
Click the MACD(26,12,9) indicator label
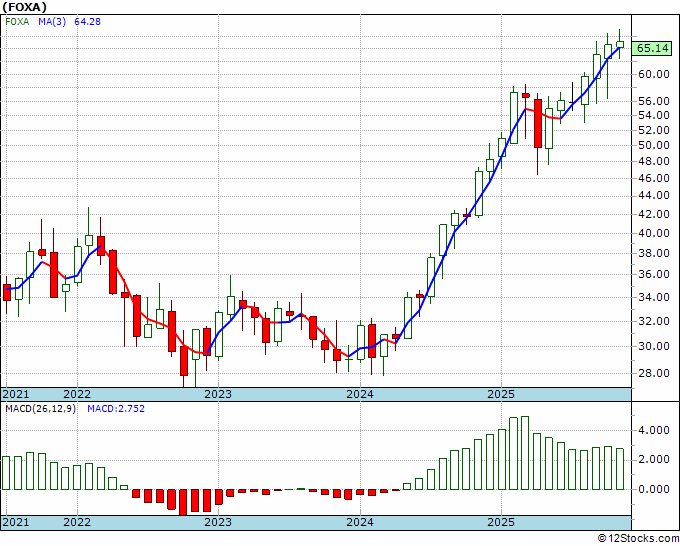point(40,409)
